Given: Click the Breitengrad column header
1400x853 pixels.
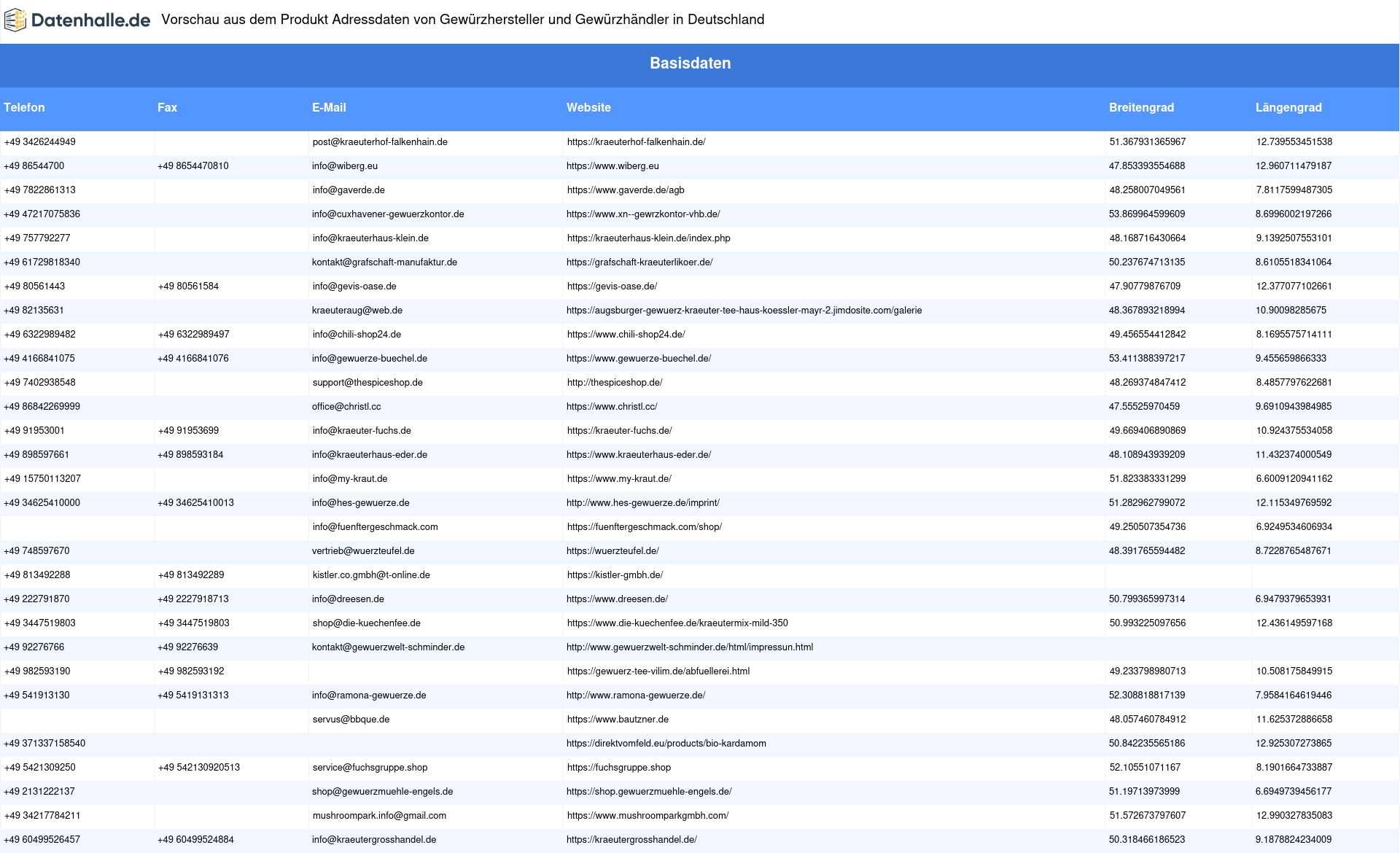Looking at the screenshot, I should [x=1141, y=107].
